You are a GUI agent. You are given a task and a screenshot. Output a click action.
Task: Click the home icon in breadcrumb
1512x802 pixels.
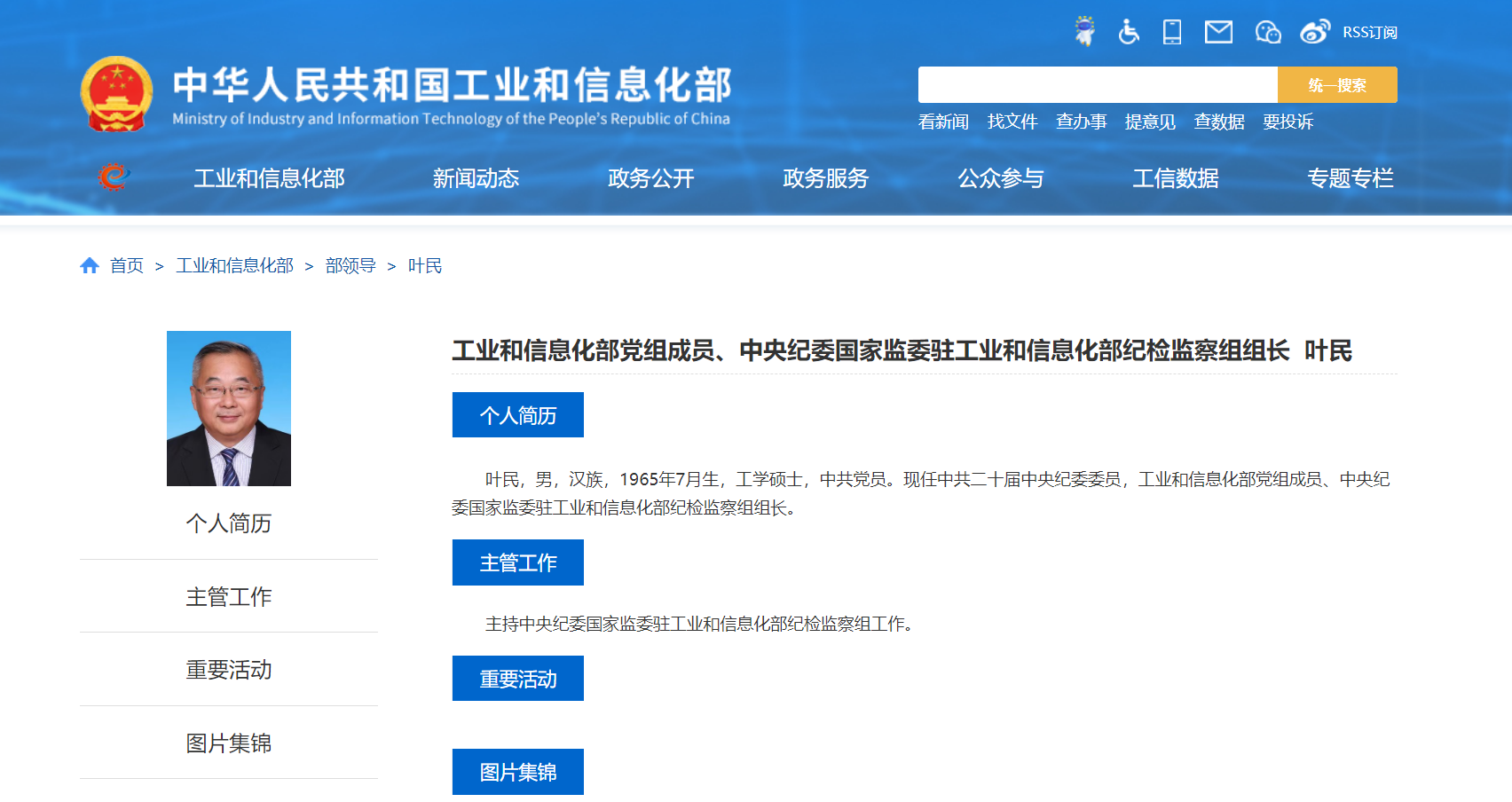coord(90,266)
